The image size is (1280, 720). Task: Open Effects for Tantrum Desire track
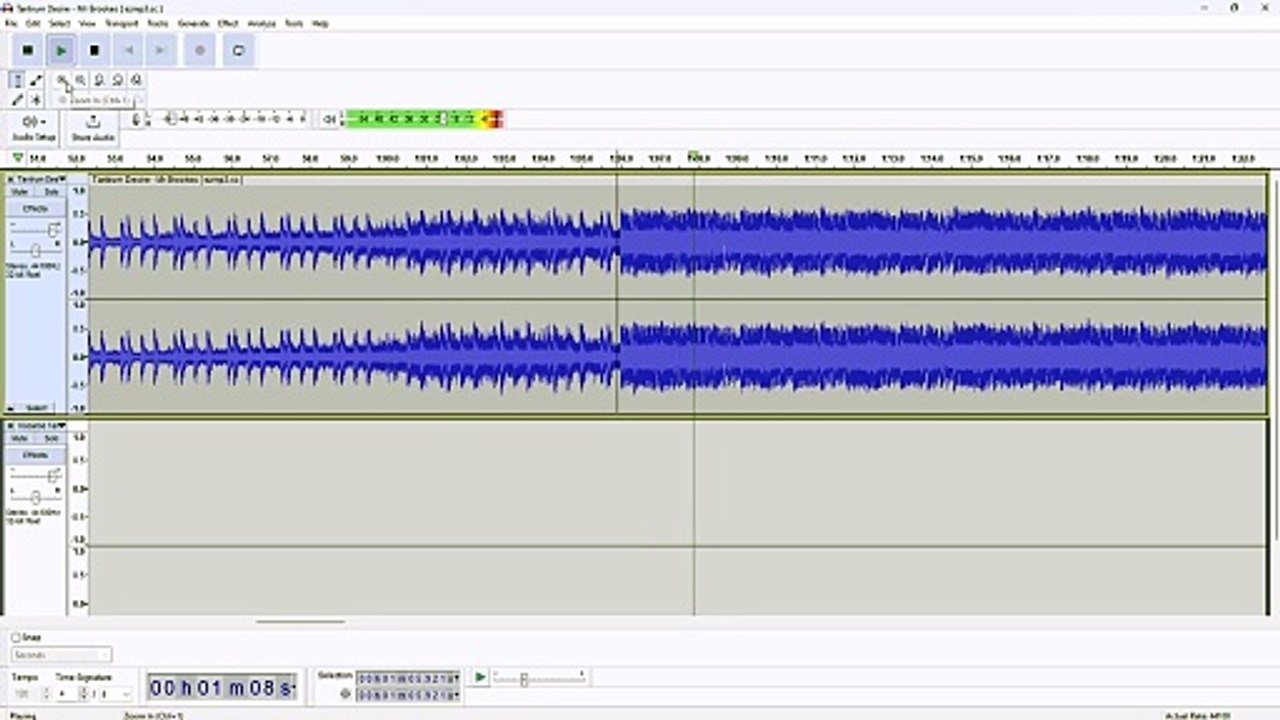pyautogui.click(x=35, y=208)
